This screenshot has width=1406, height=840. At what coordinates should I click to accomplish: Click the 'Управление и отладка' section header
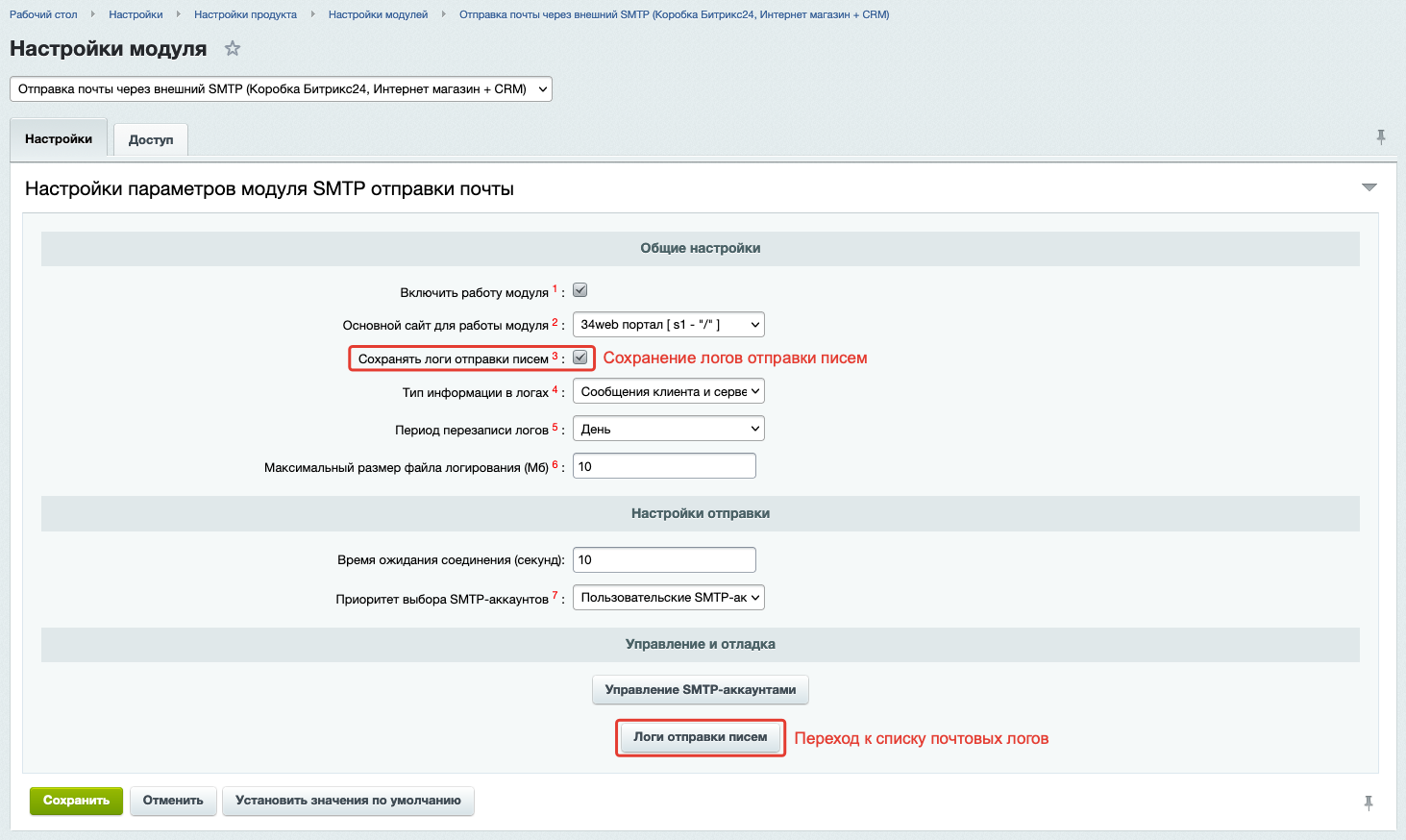pos(701,644)
